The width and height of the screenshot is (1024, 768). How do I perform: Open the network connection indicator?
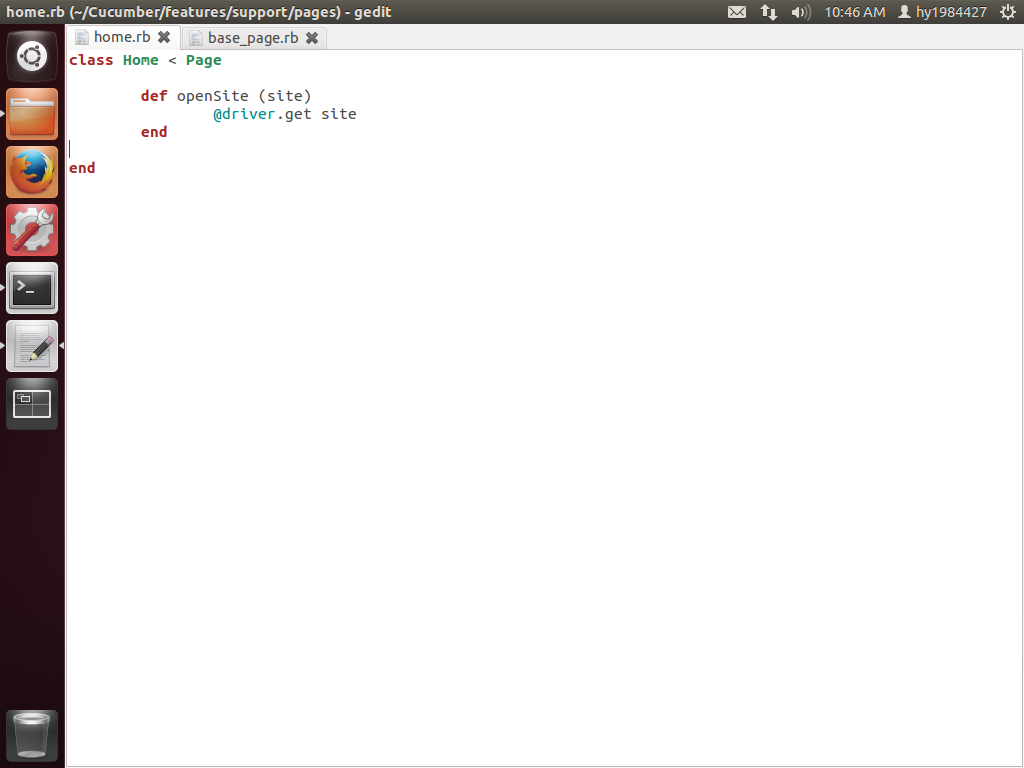(x=769, y=12)
